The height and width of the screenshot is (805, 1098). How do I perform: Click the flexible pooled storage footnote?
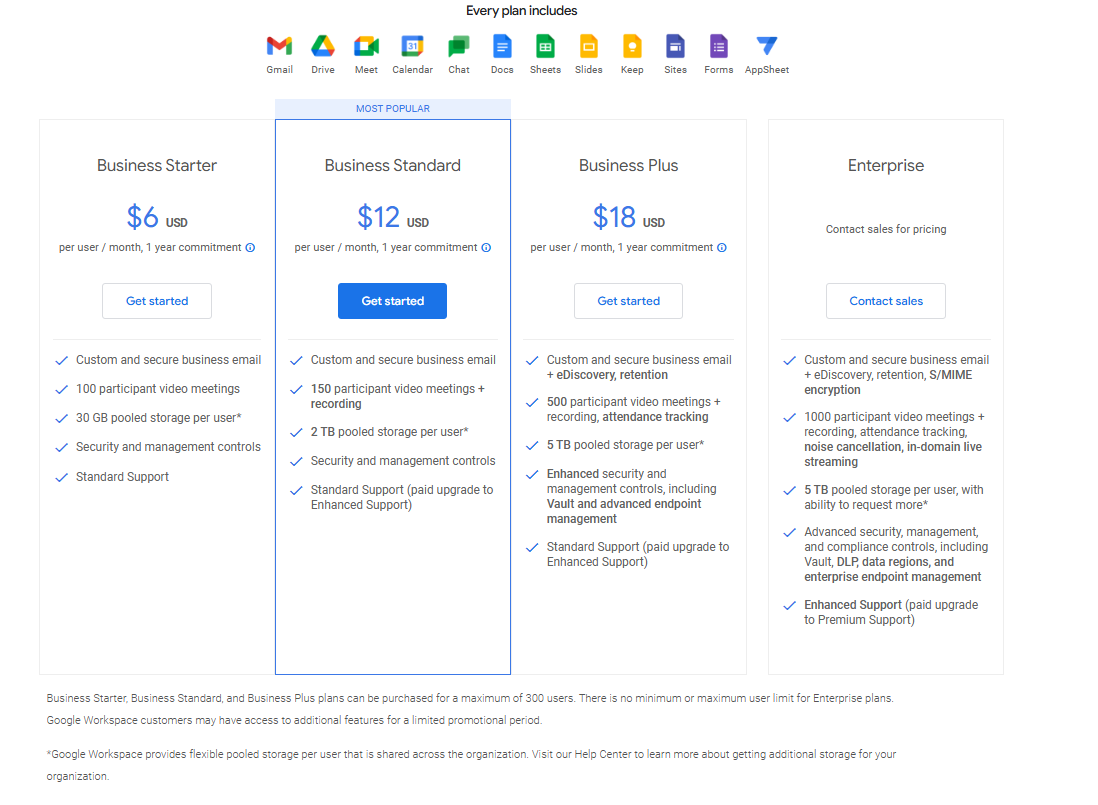[471, 765]
